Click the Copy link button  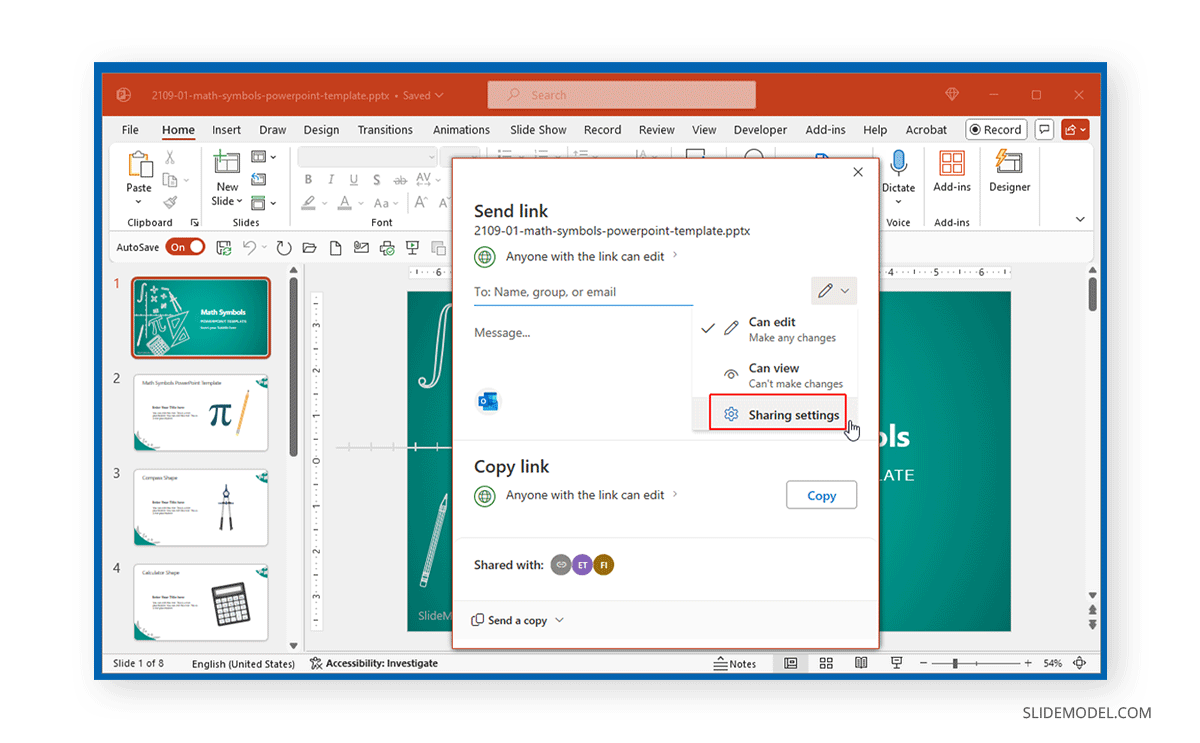pos(821,495)
